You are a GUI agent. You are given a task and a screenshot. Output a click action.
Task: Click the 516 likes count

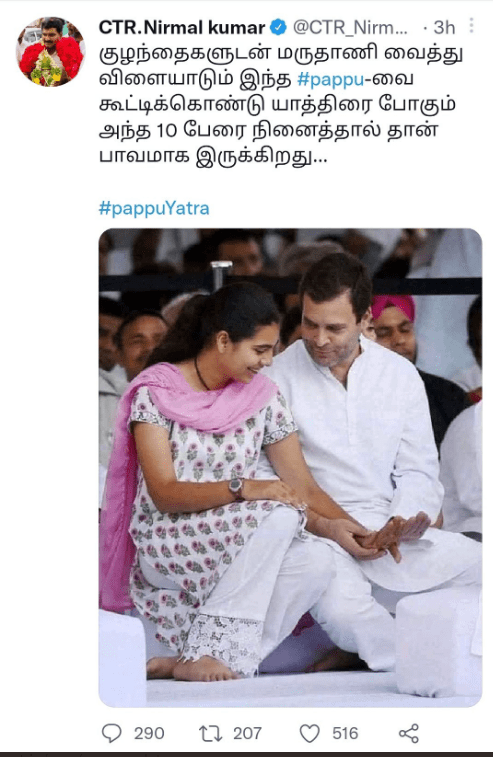point(345,734)
